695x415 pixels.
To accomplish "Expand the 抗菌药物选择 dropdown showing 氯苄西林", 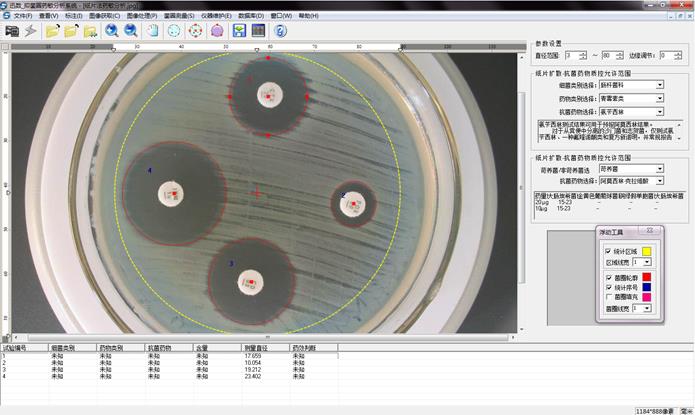I will pos(660,111).
